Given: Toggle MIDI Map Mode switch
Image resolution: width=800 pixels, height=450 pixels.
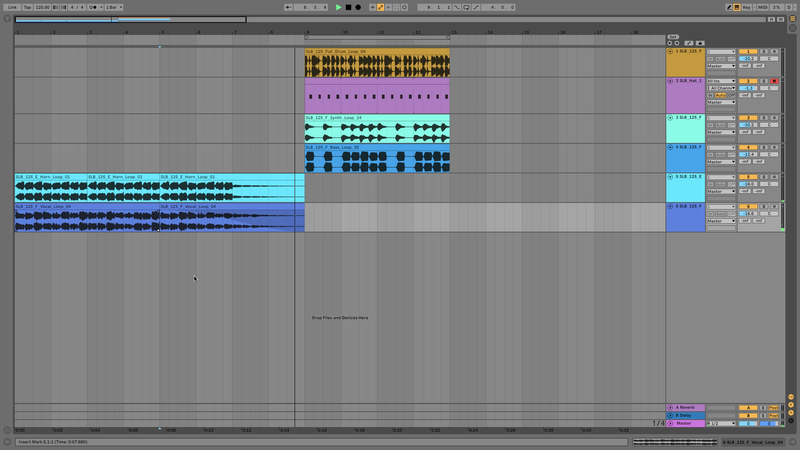Looking at the screenshot, I should tap(762, 7).
